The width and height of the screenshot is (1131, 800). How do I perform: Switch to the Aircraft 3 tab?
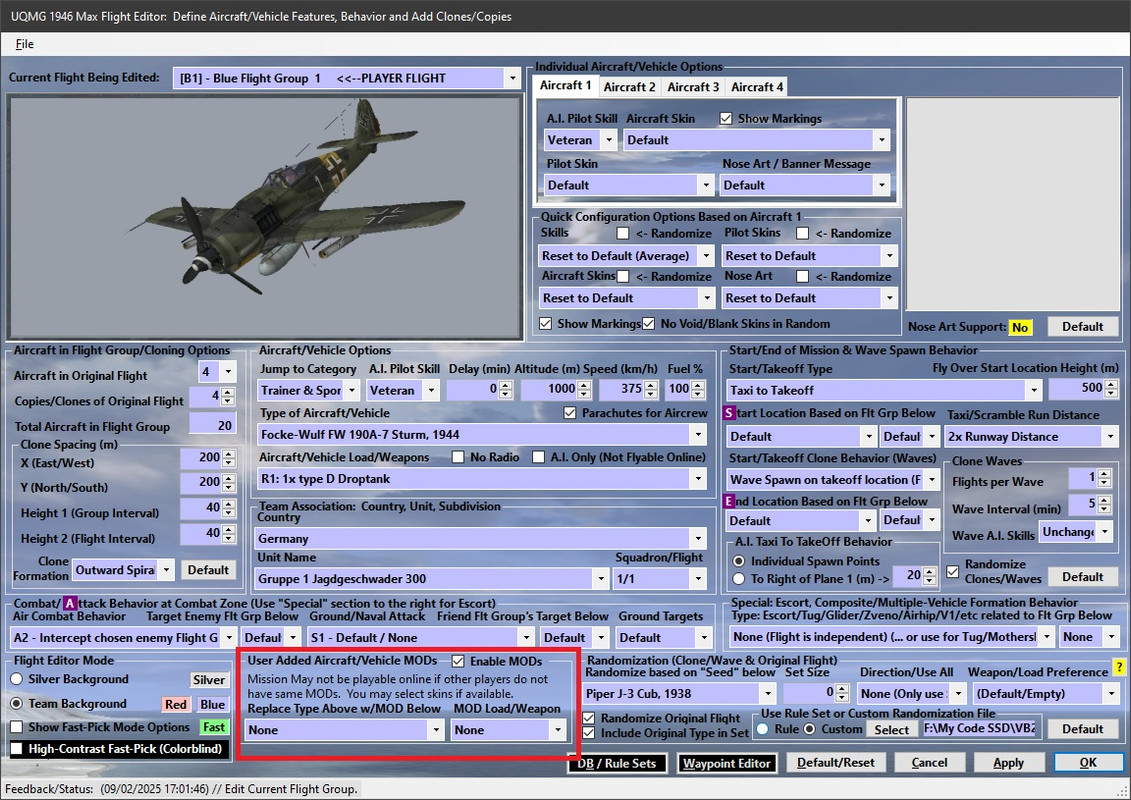click(693, 87)
